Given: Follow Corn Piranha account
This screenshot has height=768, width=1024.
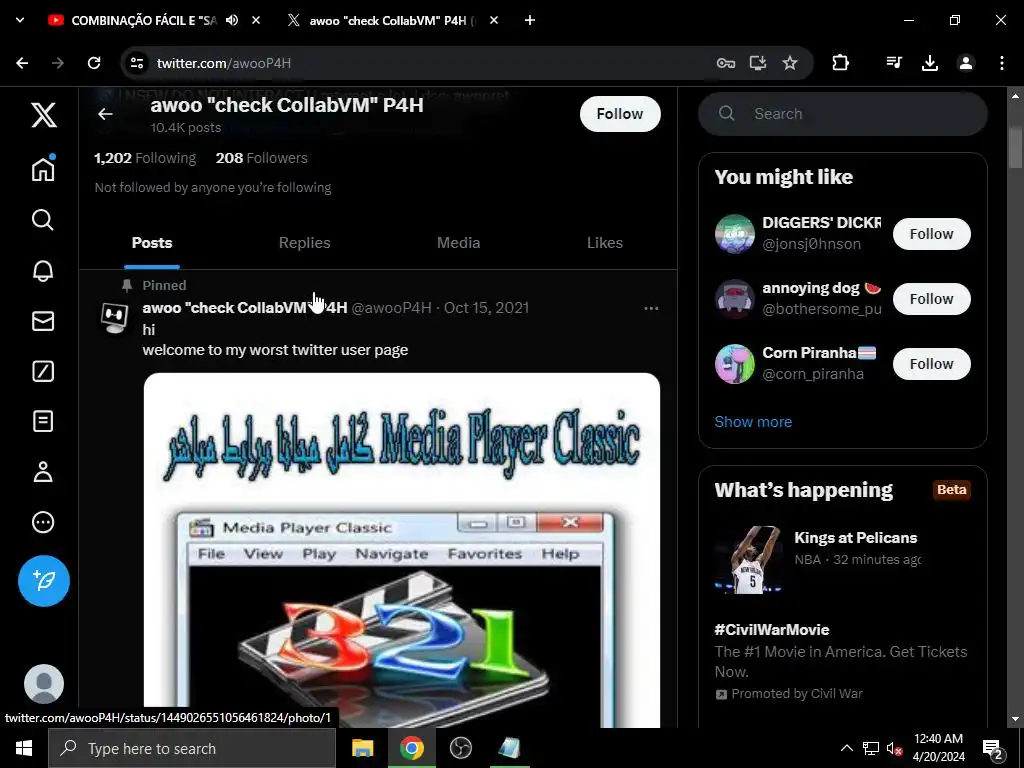Looking at the screenshot, I should tap(931, 364).
